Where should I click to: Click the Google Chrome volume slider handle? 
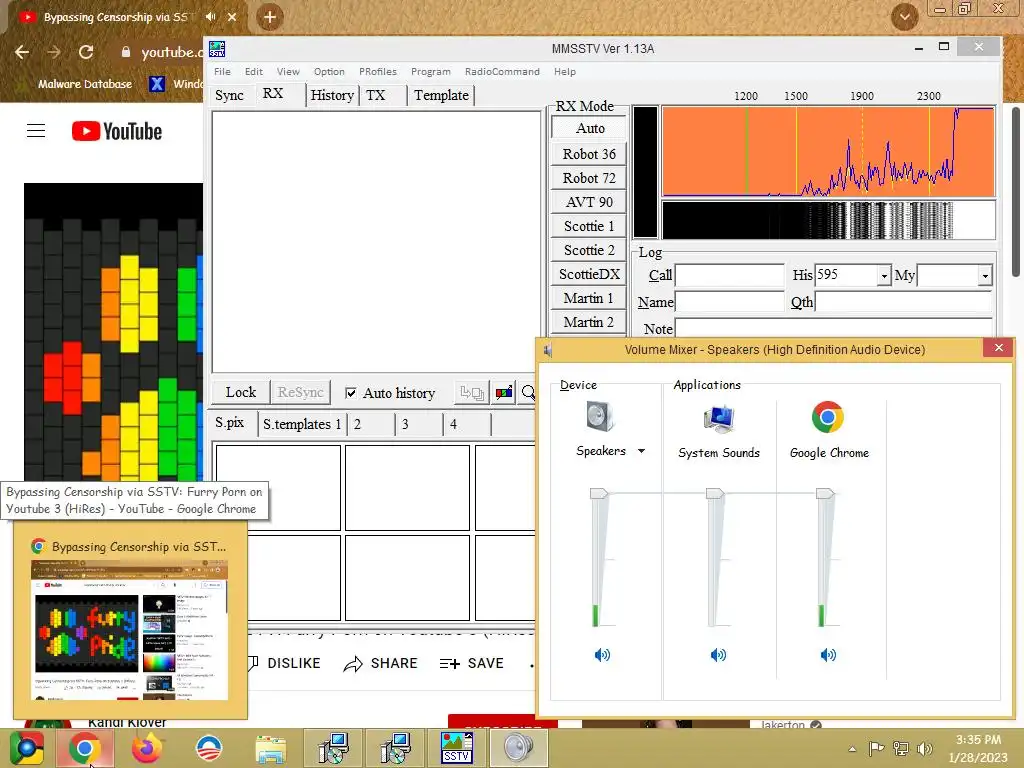tap(825, 494)
